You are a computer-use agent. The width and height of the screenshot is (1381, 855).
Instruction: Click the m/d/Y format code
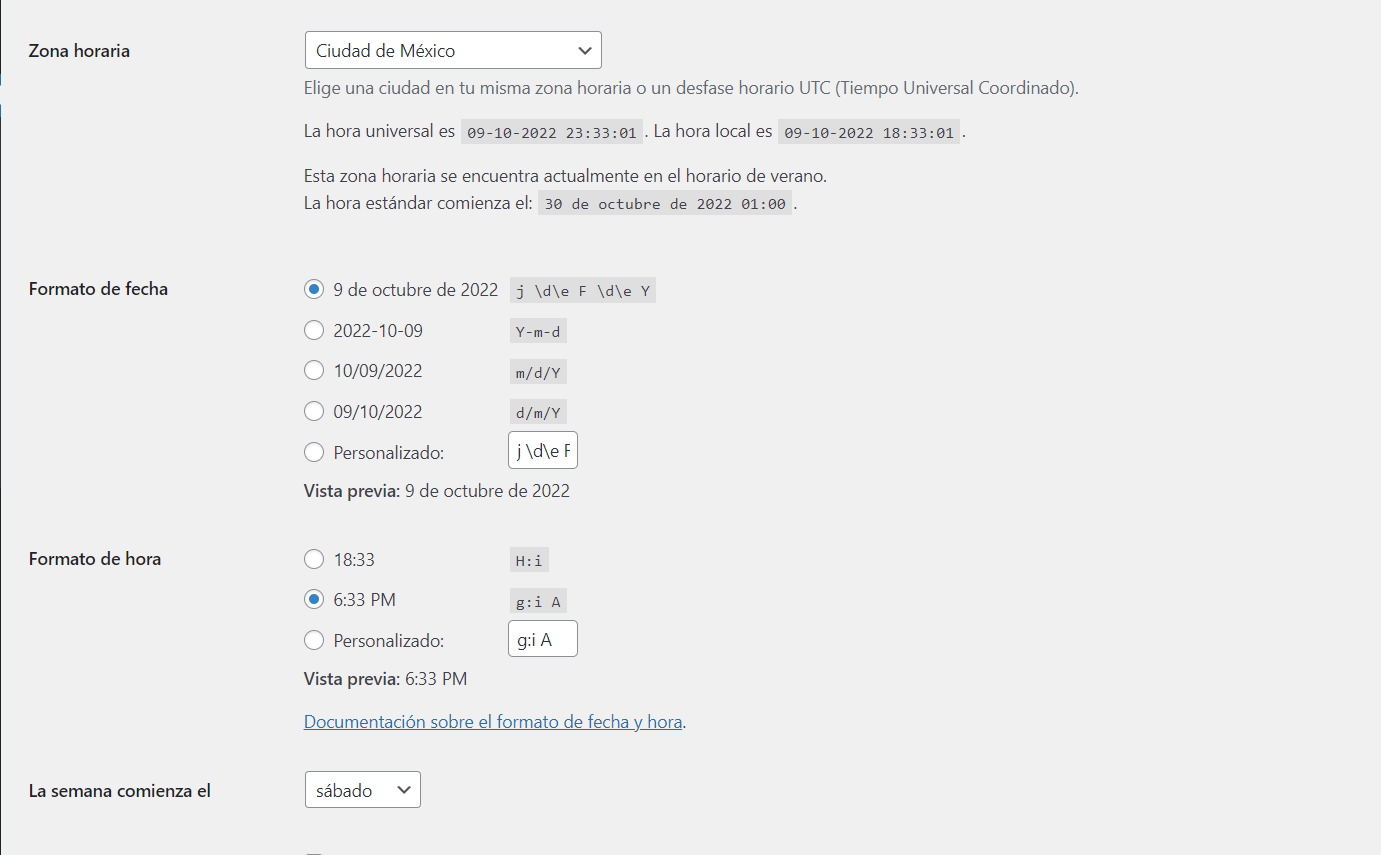coord(538,372)
